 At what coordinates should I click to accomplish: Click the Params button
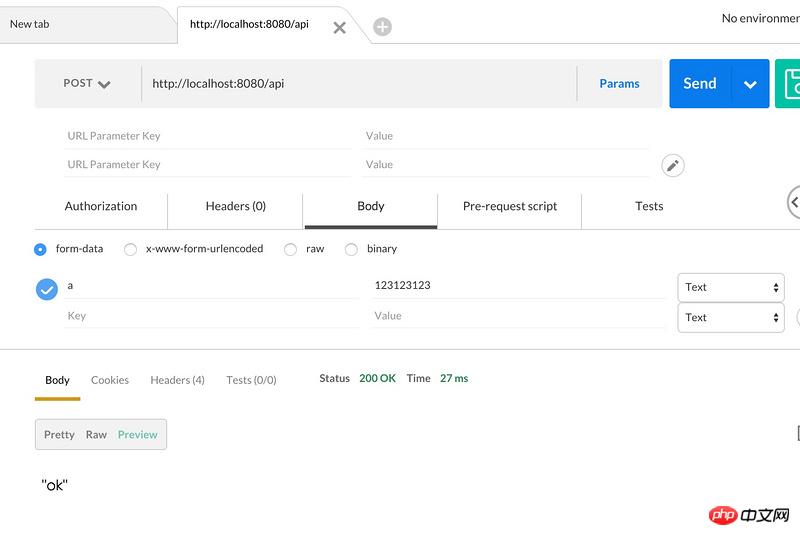click(619, 84)
